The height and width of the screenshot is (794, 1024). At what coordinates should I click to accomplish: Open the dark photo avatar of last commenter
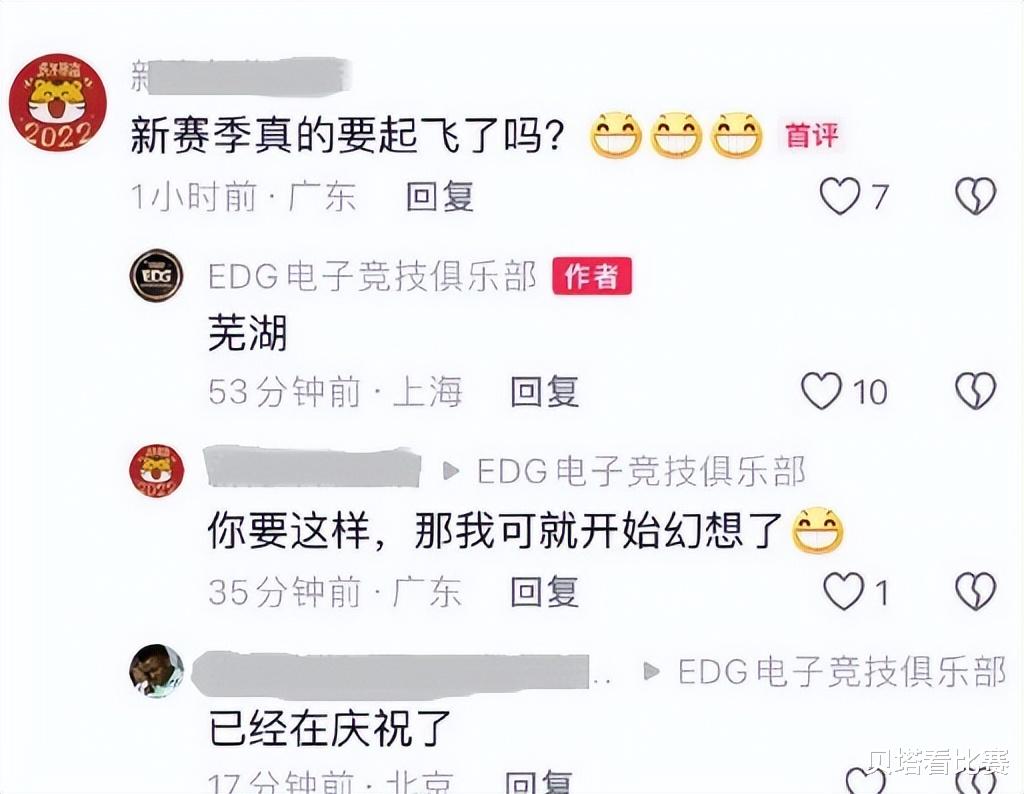[157, 671]
